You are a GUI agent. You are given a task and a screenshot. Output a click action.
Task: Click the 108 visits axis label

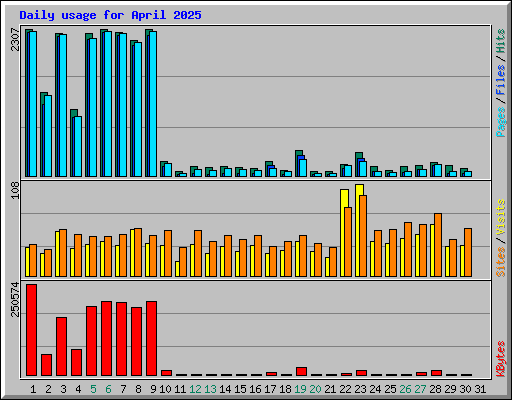(15, 191)
